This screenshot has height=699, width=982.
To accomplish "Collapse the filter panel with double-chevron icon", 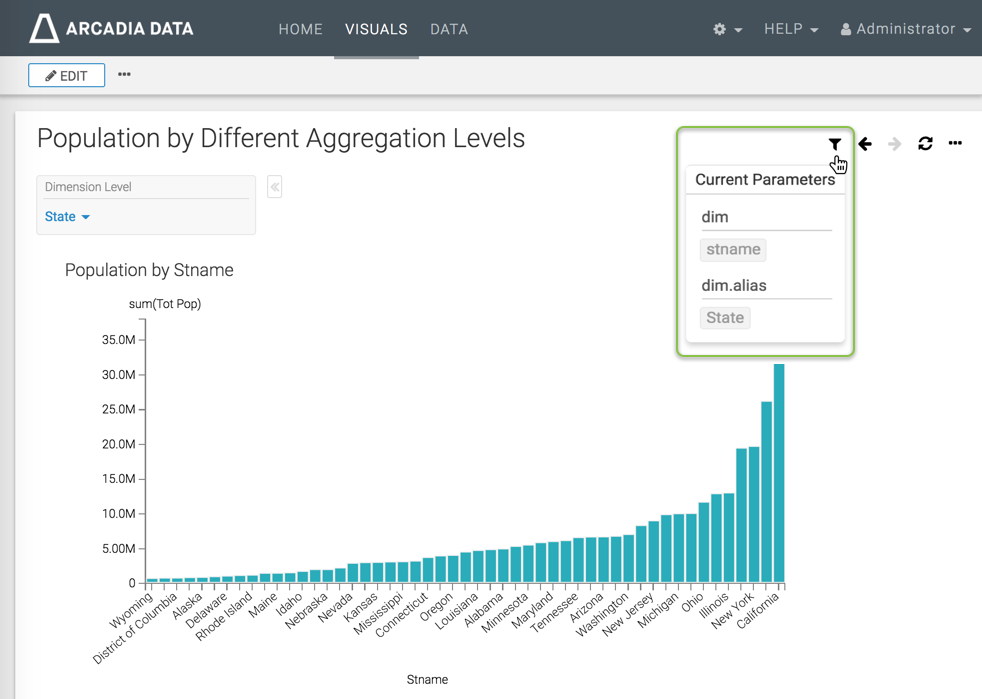I will (x=275, y=187).
